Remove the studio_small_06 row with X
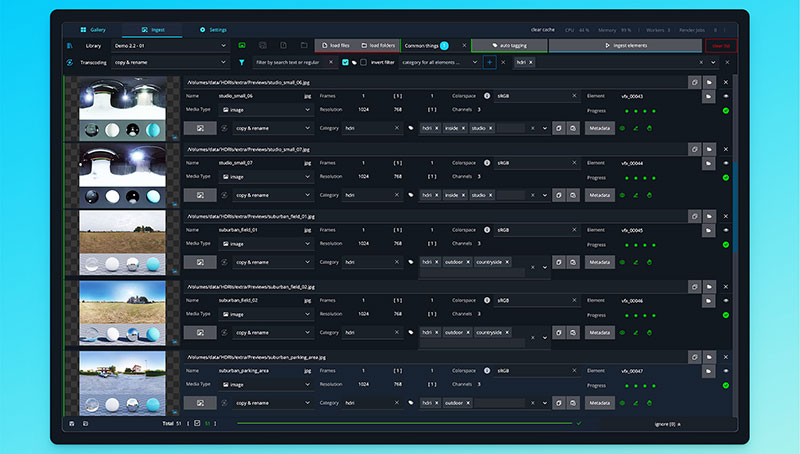 (x=726, y=82)
